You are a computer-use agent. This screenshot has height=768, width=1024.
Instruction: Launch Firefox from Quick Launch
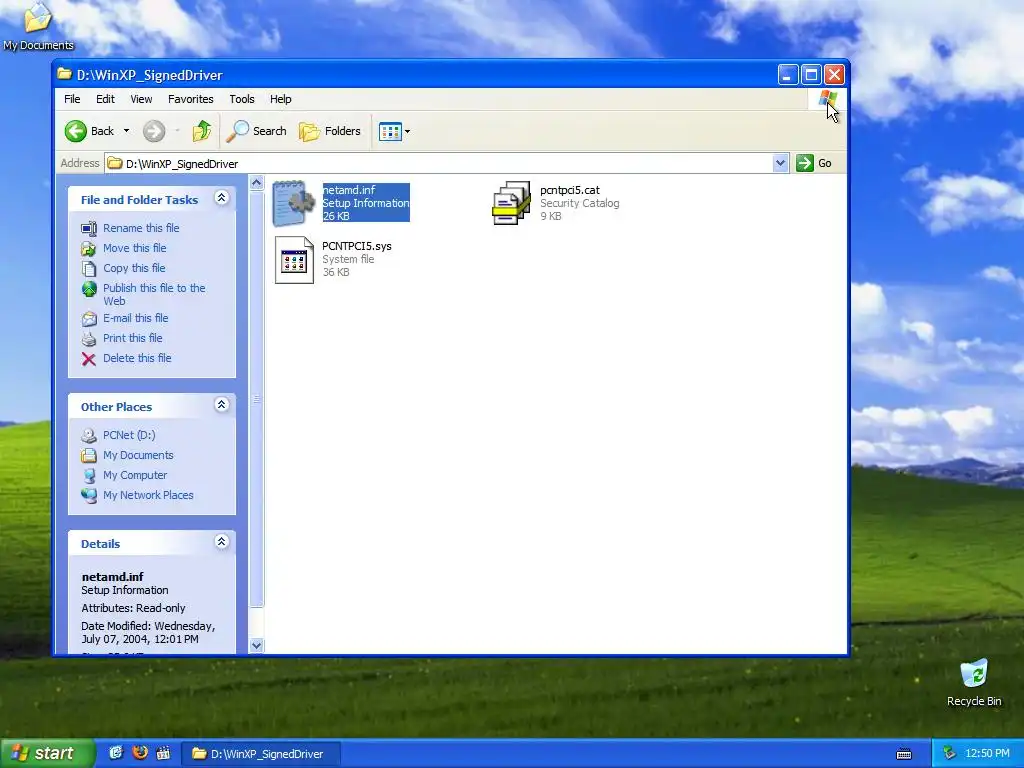[x=140, y=753]
